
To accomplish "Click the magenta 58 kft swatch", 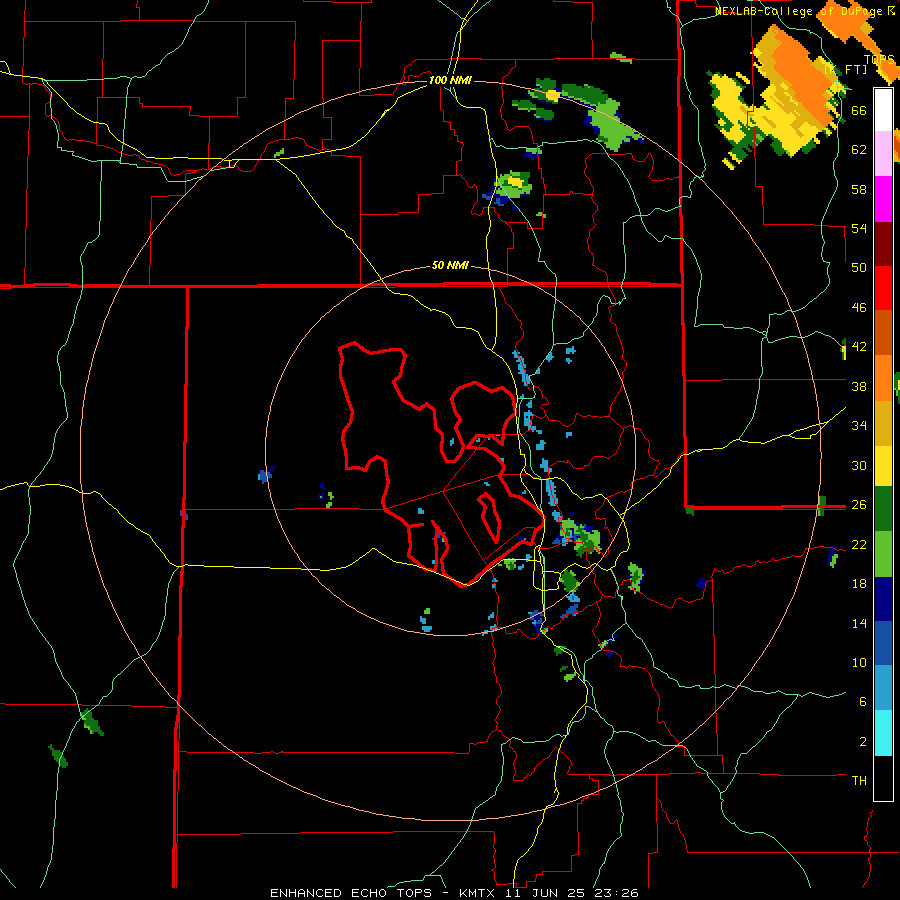I will click(x=883, y=199).
